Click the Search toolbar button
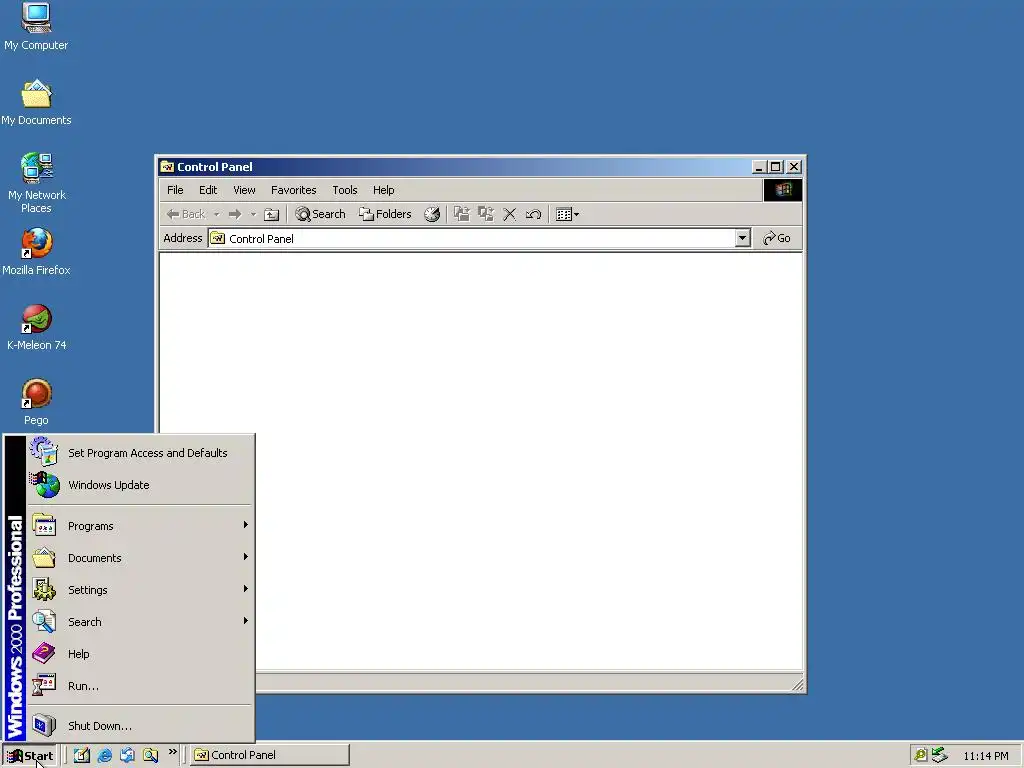1024x768 pixels. (320, 214)
